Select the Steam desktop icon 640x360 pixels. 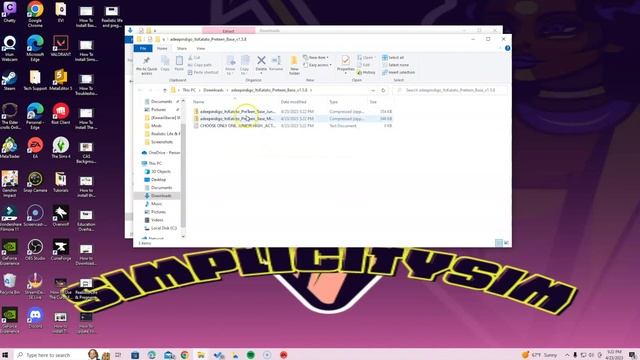(9, 81)
